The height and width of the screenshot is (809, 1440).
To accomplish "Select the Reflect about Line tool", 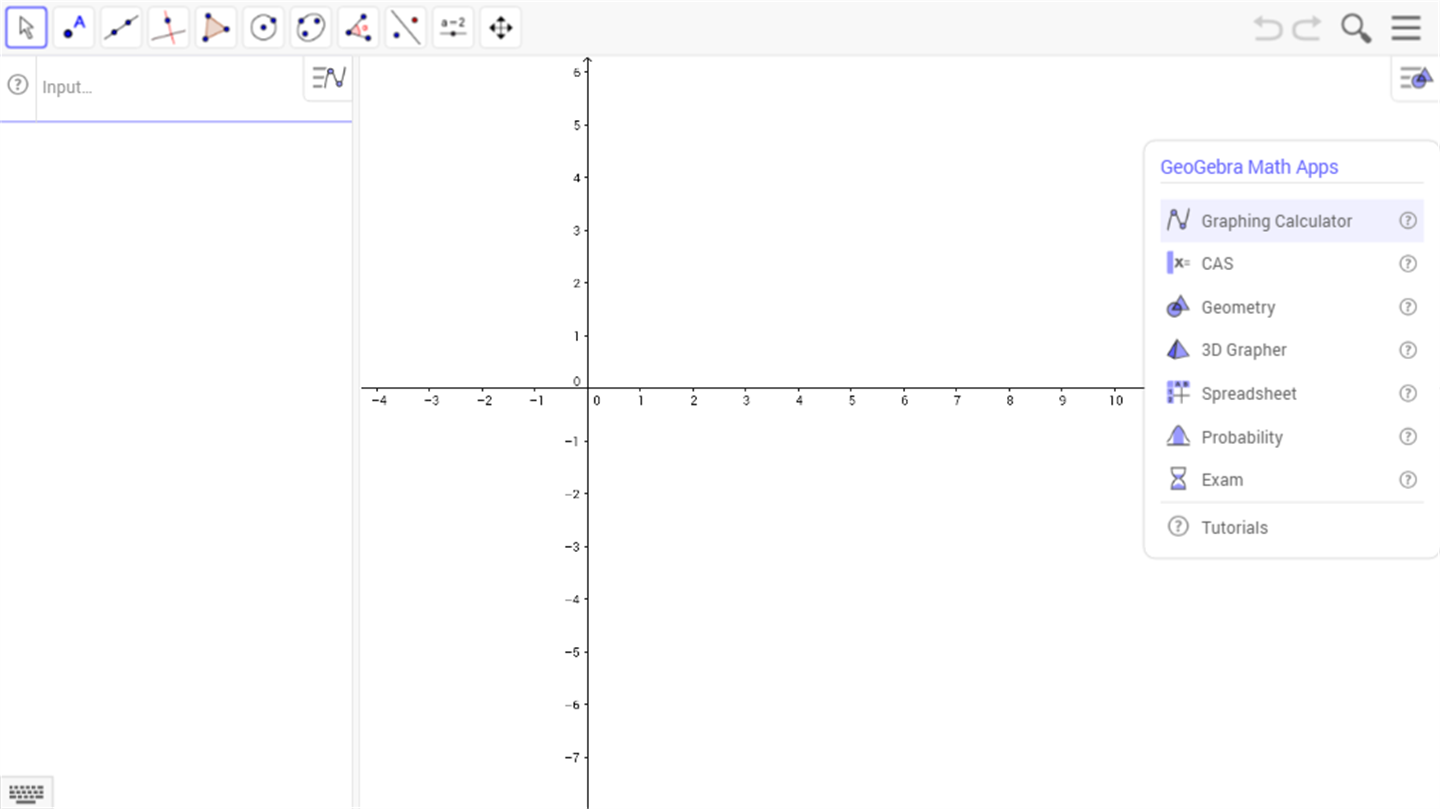I will coord(406,28).
